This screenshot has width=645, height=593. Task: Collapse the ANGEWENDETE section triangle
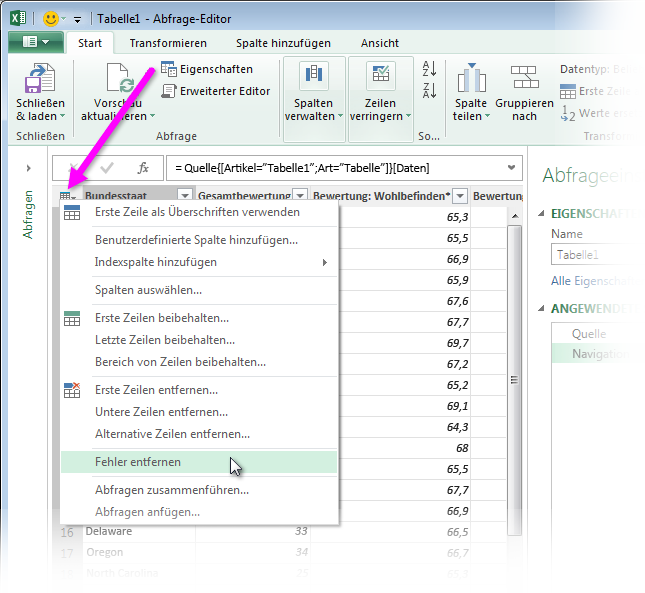[541, 308]
